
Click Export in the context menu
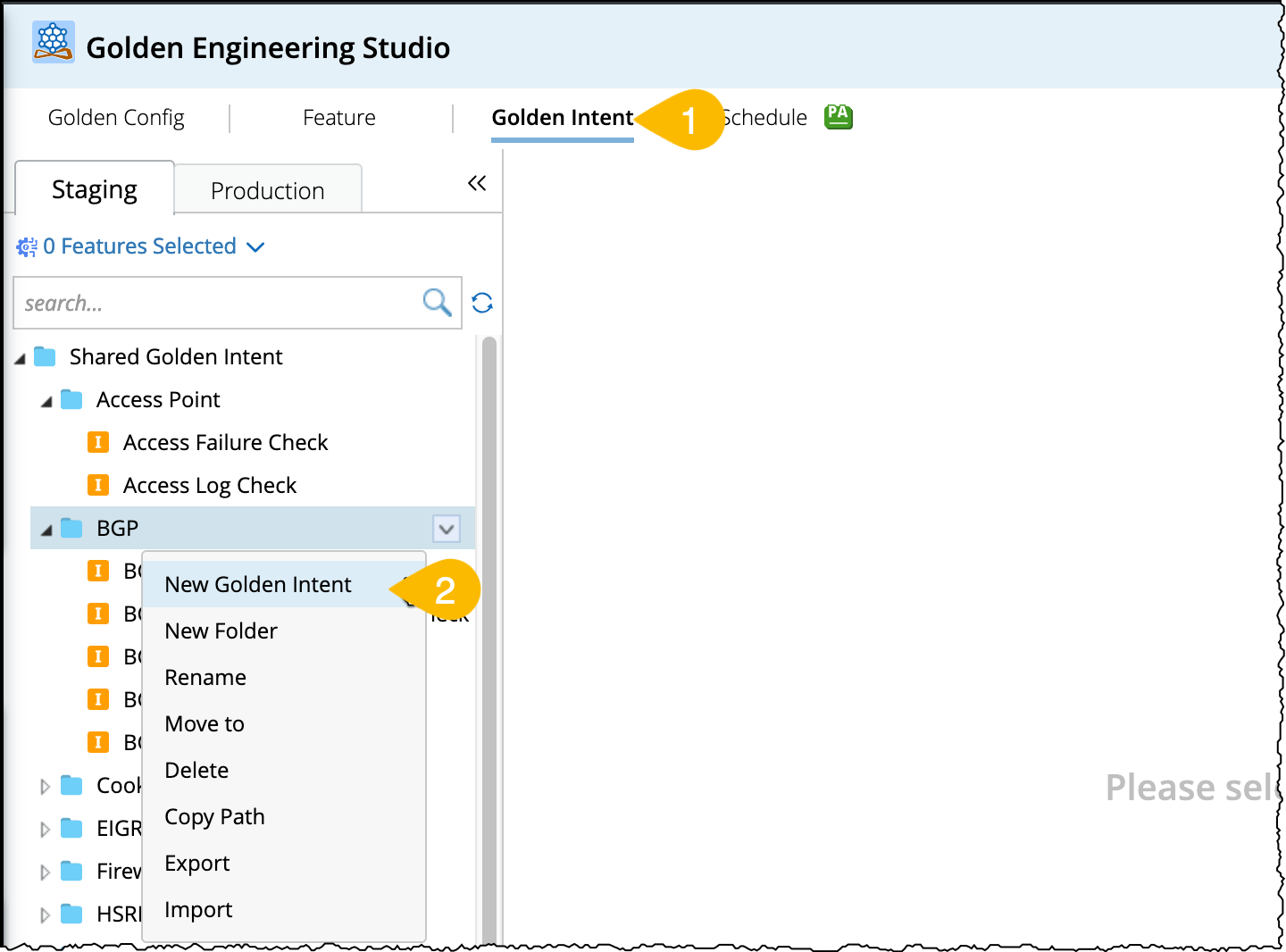(x=197, y=864)
